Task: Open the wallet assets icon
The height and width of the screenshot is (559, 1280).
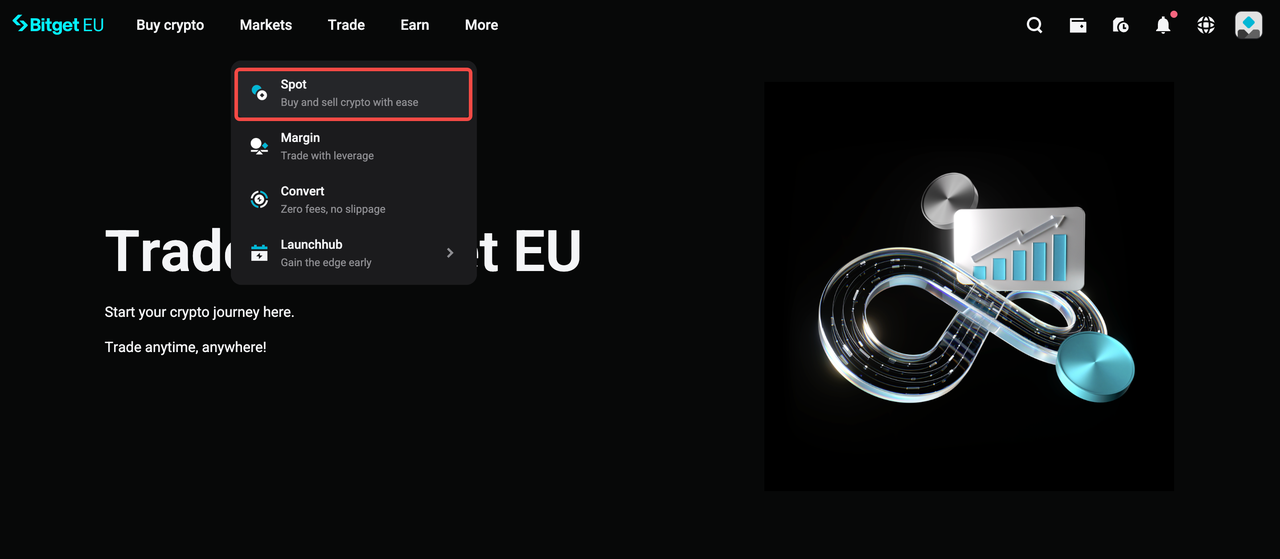Action: [x=1078, y=25]
